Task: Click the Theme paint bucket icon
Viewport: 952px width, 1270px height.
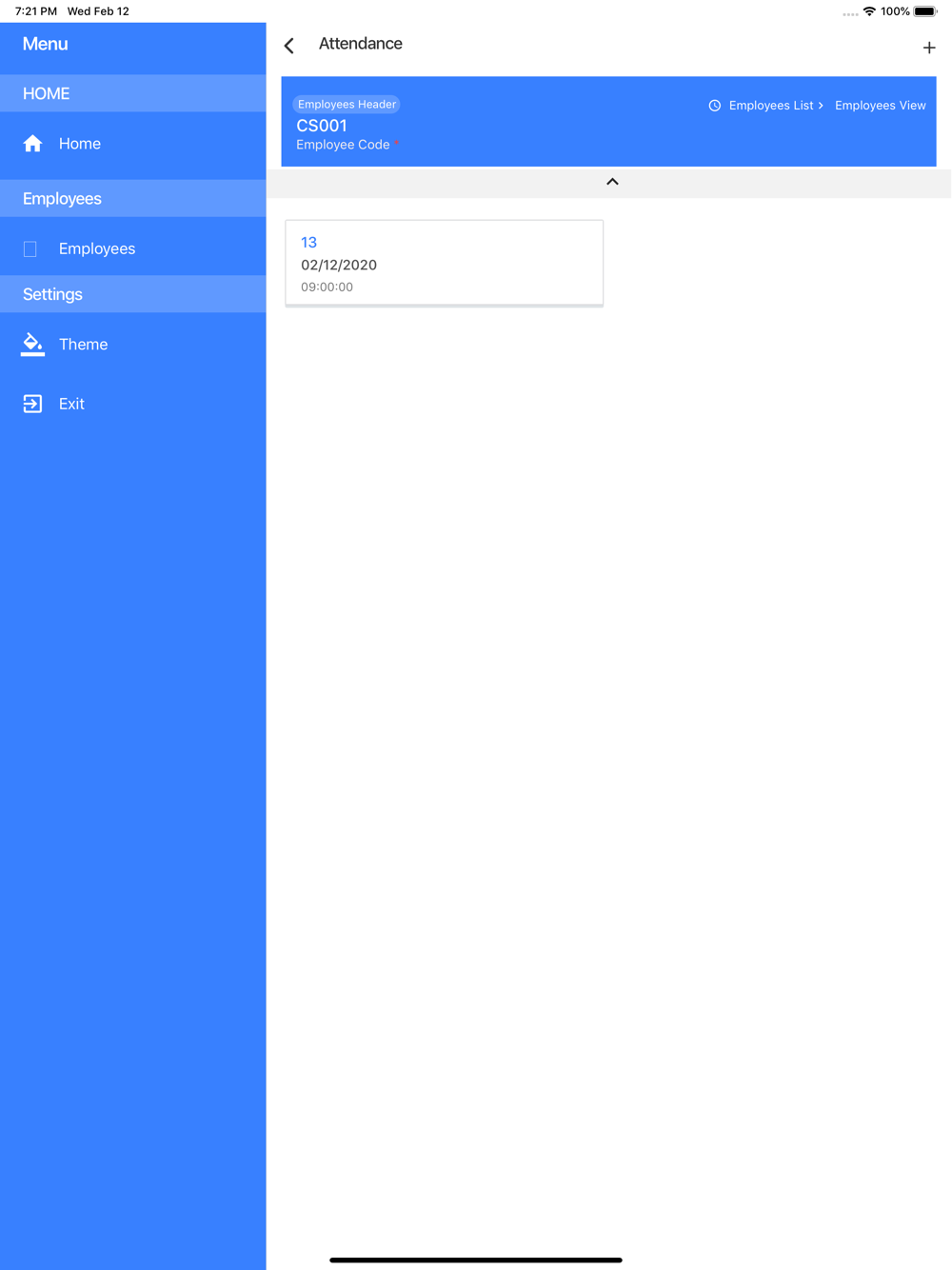Action: [x=32, y=344]
